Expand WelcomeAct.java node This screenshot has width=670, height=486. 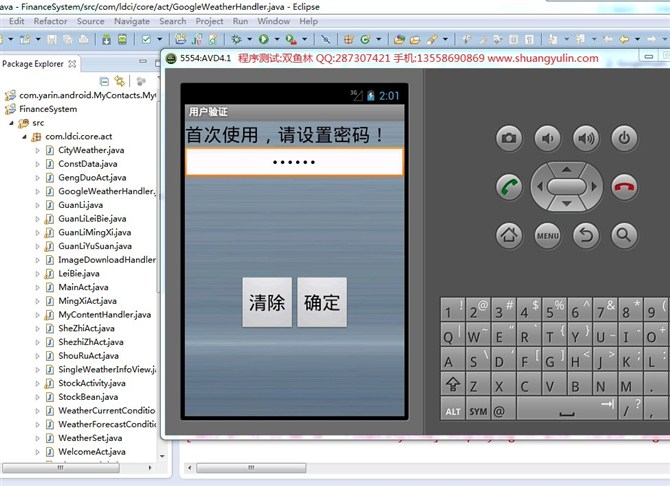pos(38,452)
